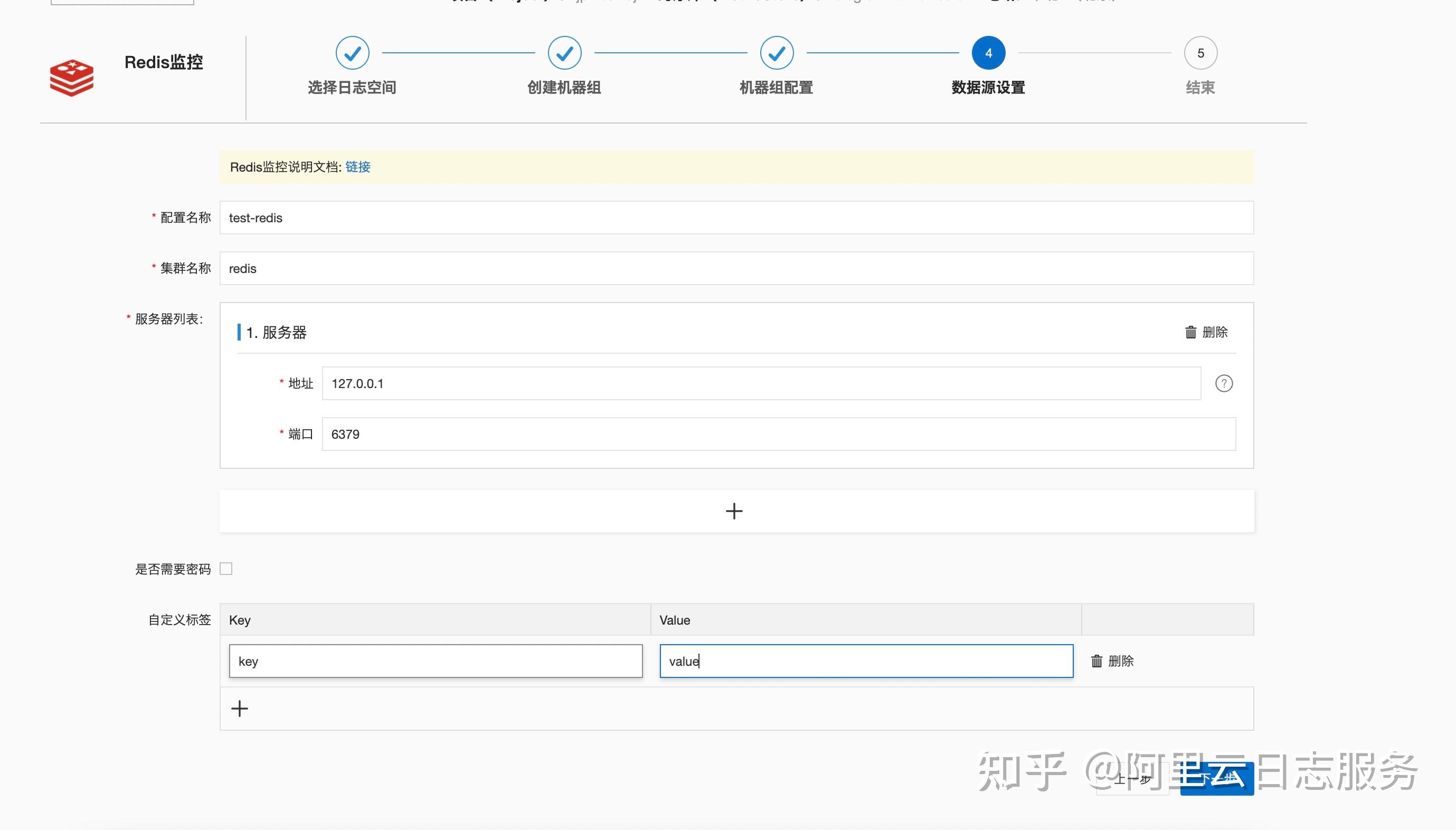
Task: Click the Redis logo icon
Action: tap(71, 78)
